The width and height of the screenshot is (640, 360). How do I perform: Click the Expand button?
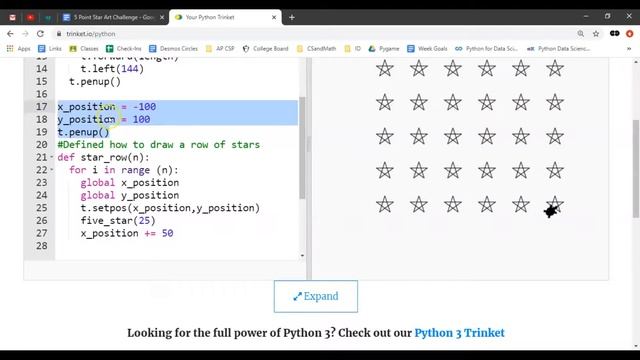pyautogui.click(x=316, y=296)
